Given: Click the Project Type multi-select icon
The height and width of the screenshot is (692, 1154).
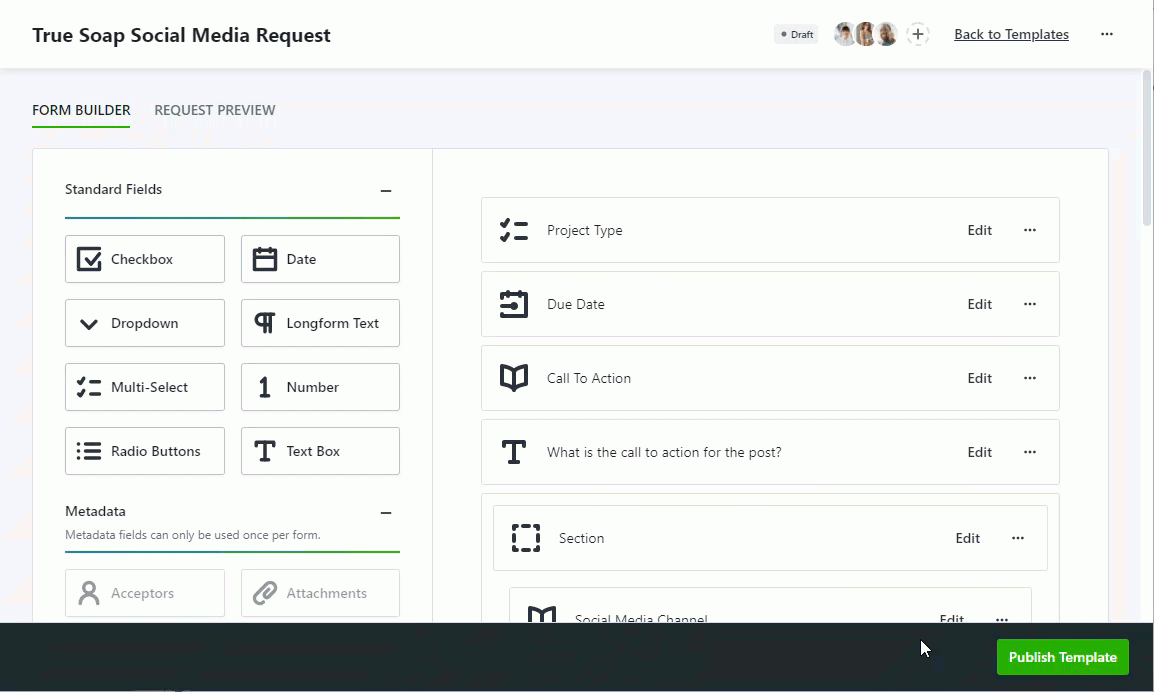Looking at the screenshot, I should (x=514, y=230).
